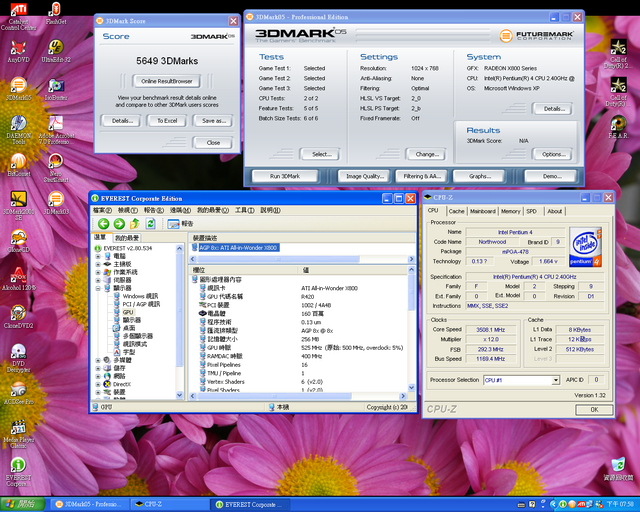Launch the F.E.A.R. desktop icon
Viewport: 640px width, 512px height.
(618, 127)
